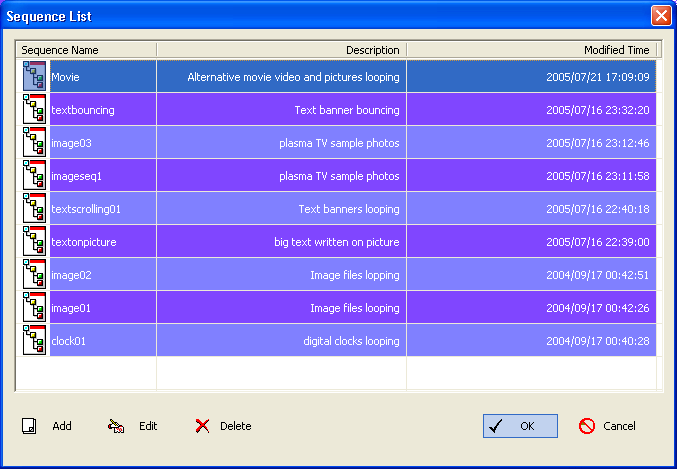
Task: Click imageseq1's 'plasma TV sample photos' description
Action: point(339,176)
